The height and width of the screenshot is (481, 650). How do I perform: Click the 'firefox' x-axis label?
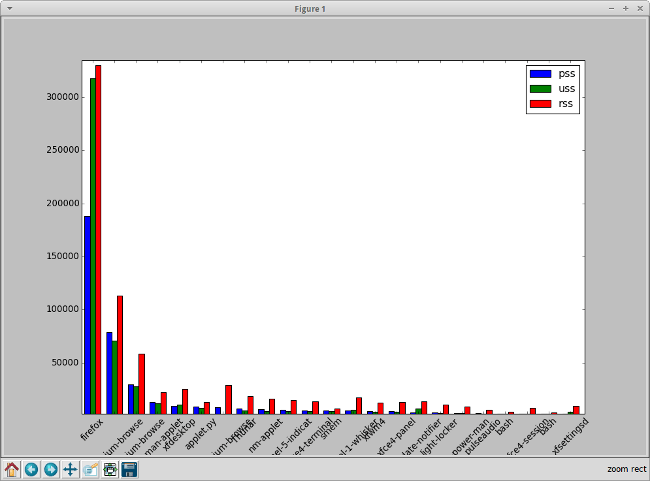[92, 429]
